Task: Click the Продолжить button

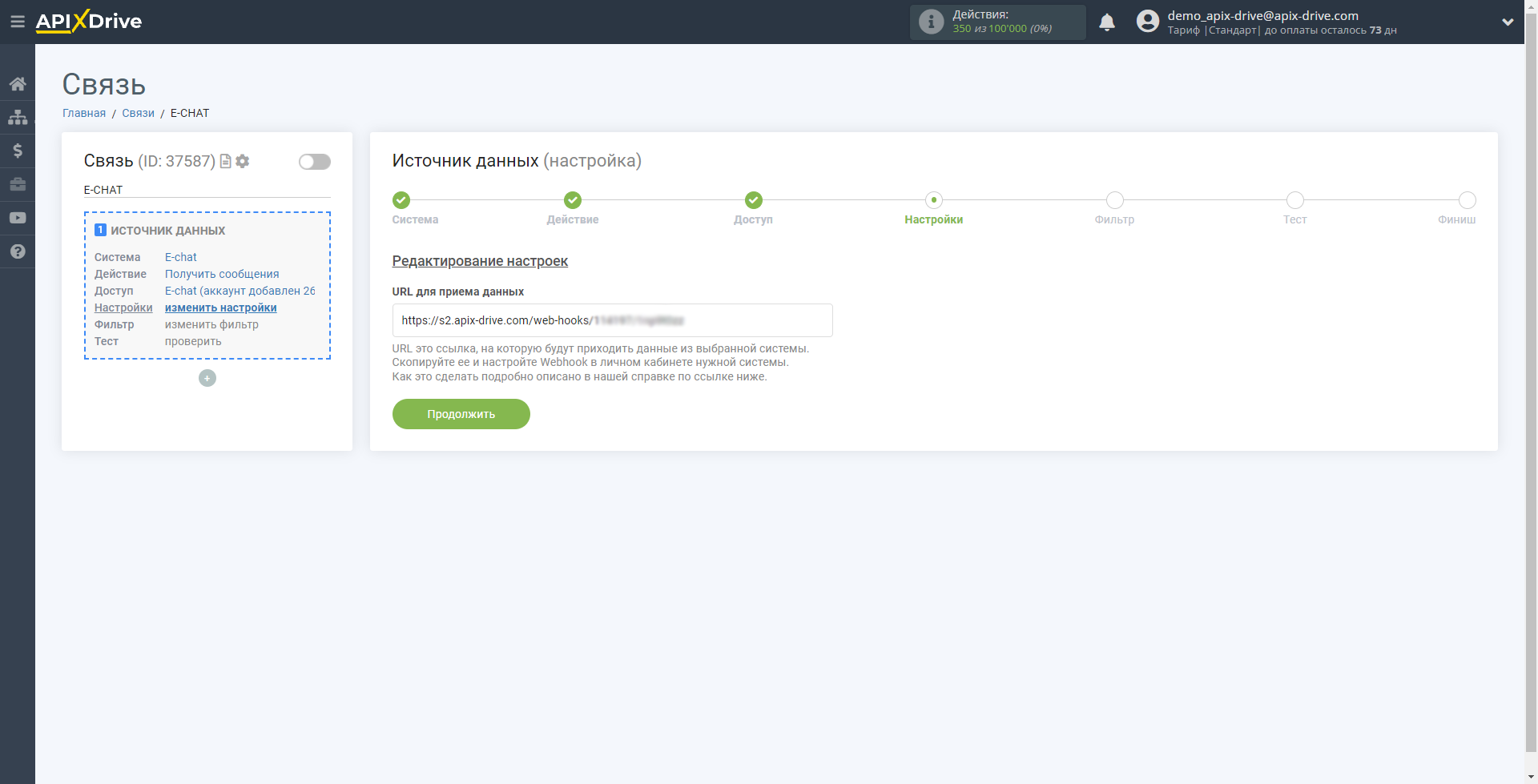Action: click(x=461, y=414)
